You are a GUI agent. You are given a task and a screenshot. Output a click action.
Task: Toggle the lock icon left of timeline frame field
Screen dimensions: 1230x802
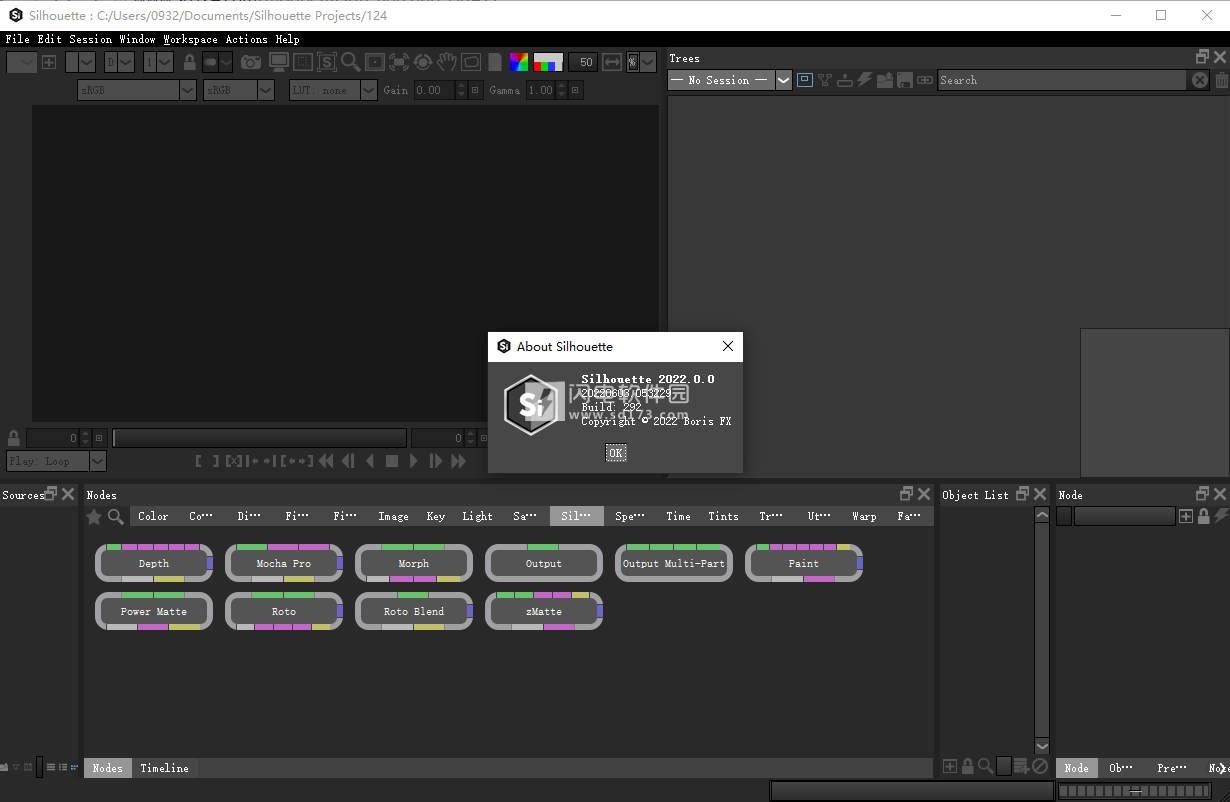13,438
